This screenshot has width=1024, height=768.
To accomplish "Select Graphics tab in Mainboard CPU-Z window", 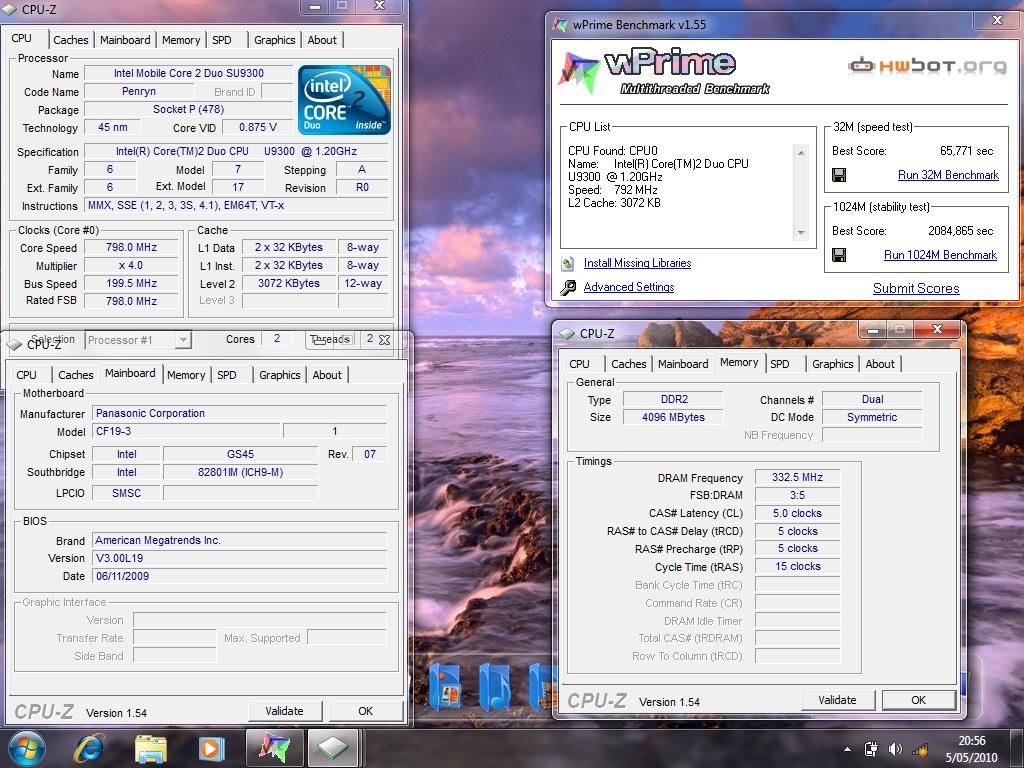I will tap(280, 375).
